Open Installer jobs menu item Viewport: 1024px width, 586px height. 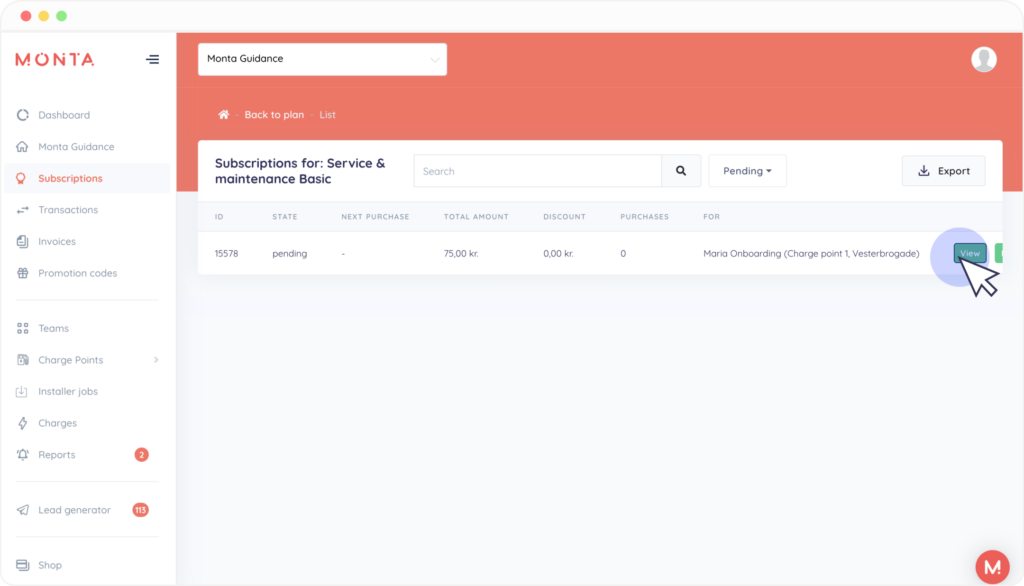tap(68, 391)
